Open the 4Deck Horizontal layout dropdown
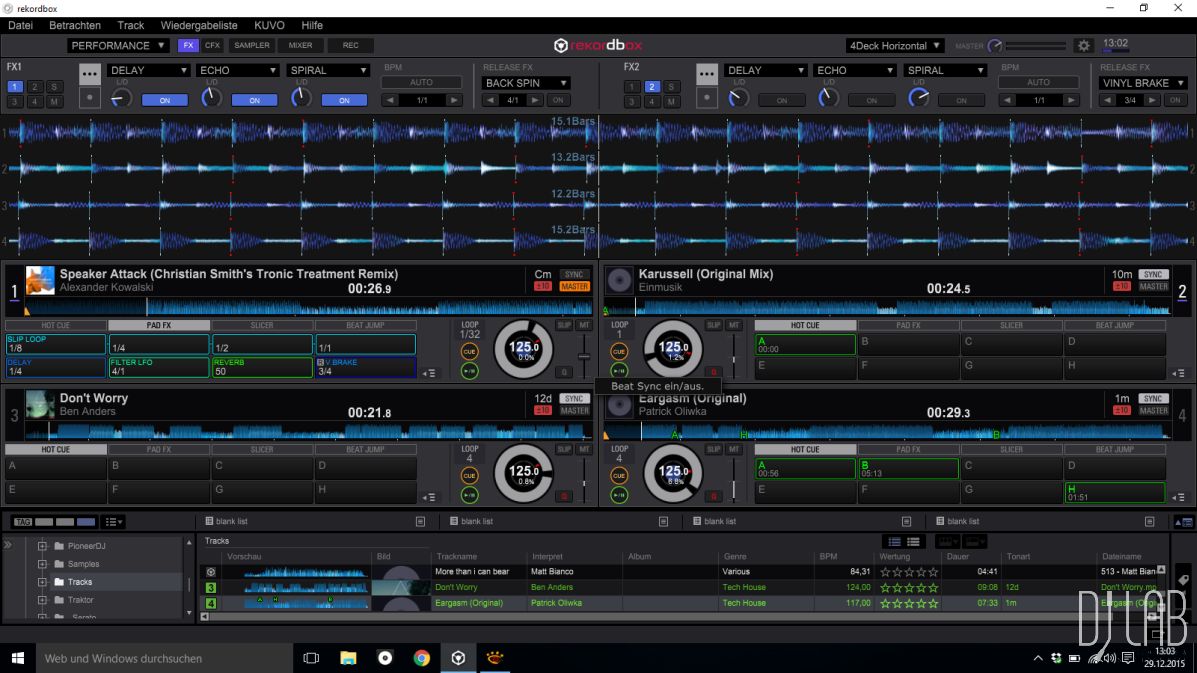Screen dimensions: 1197x673 [894, 46]
